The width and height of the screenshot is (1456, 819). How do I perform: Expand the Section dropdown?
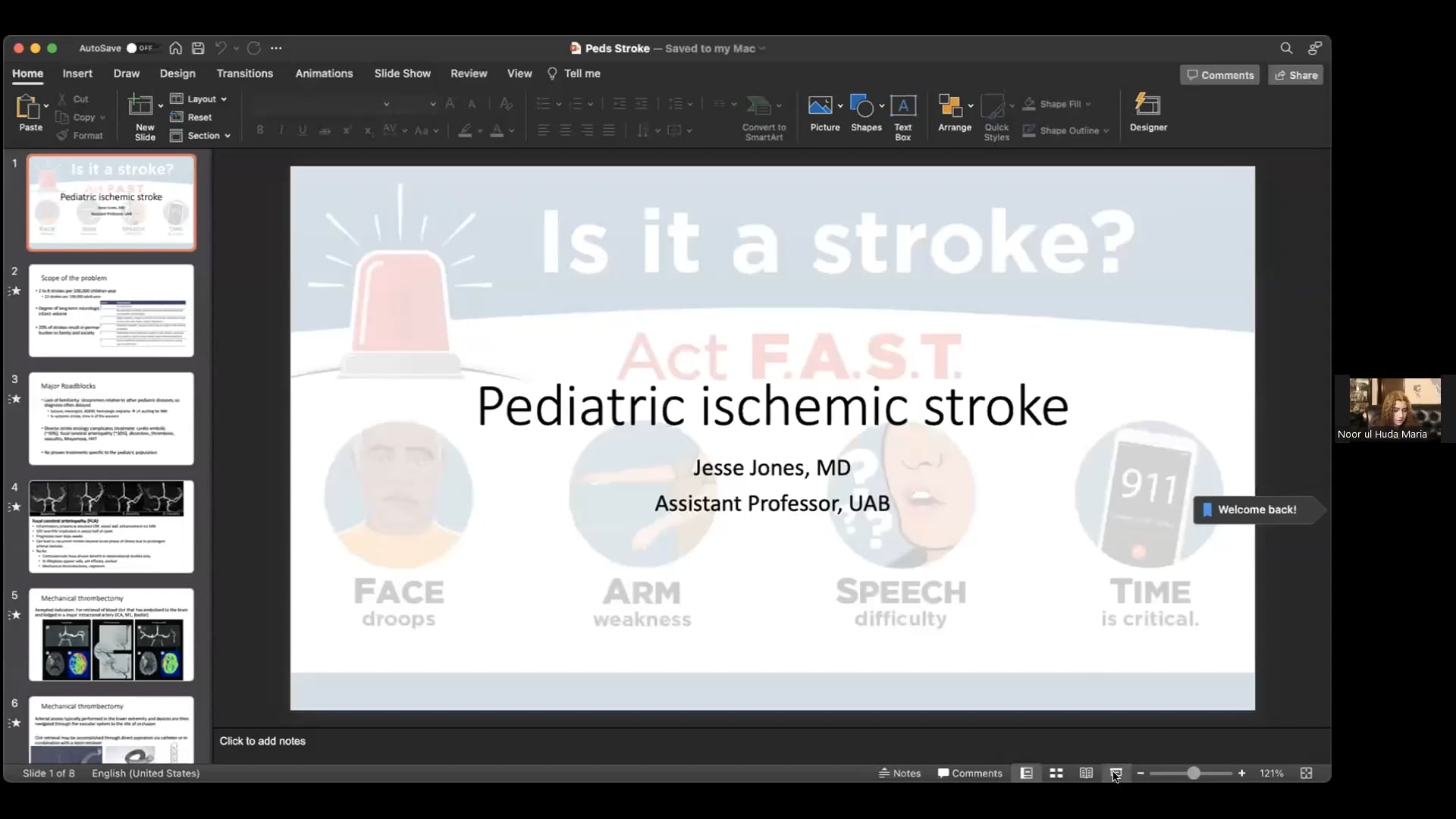pos(201,136)
